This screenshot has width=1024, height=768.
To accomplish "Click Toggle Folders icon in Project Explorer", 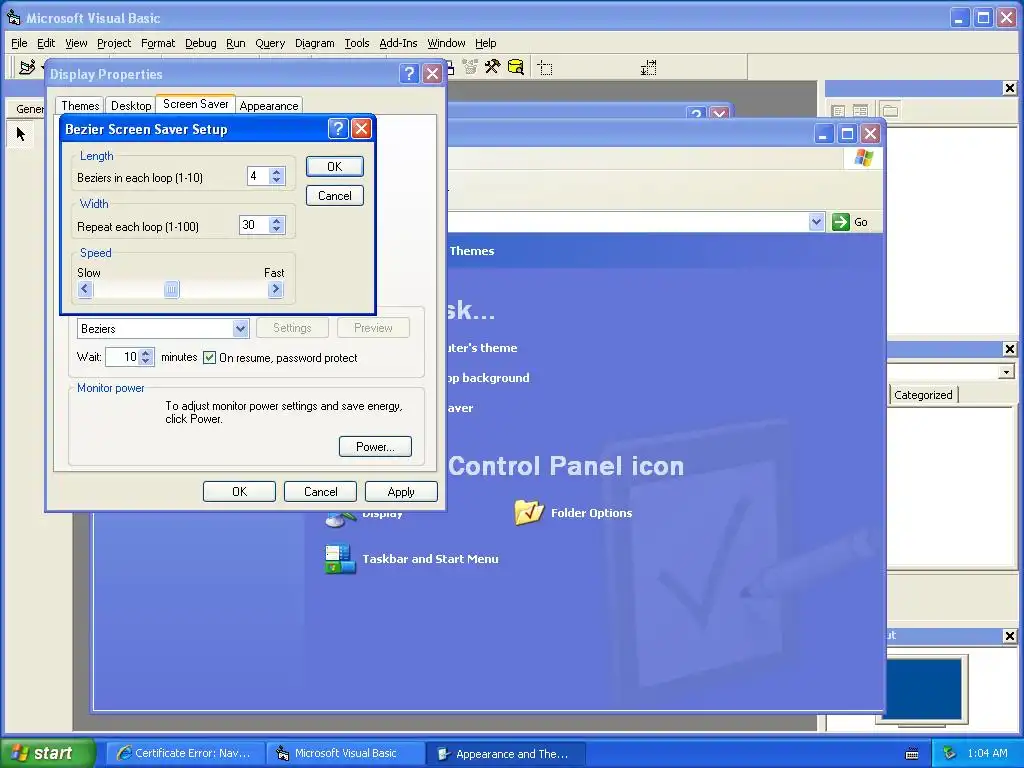I will point(889,111).
